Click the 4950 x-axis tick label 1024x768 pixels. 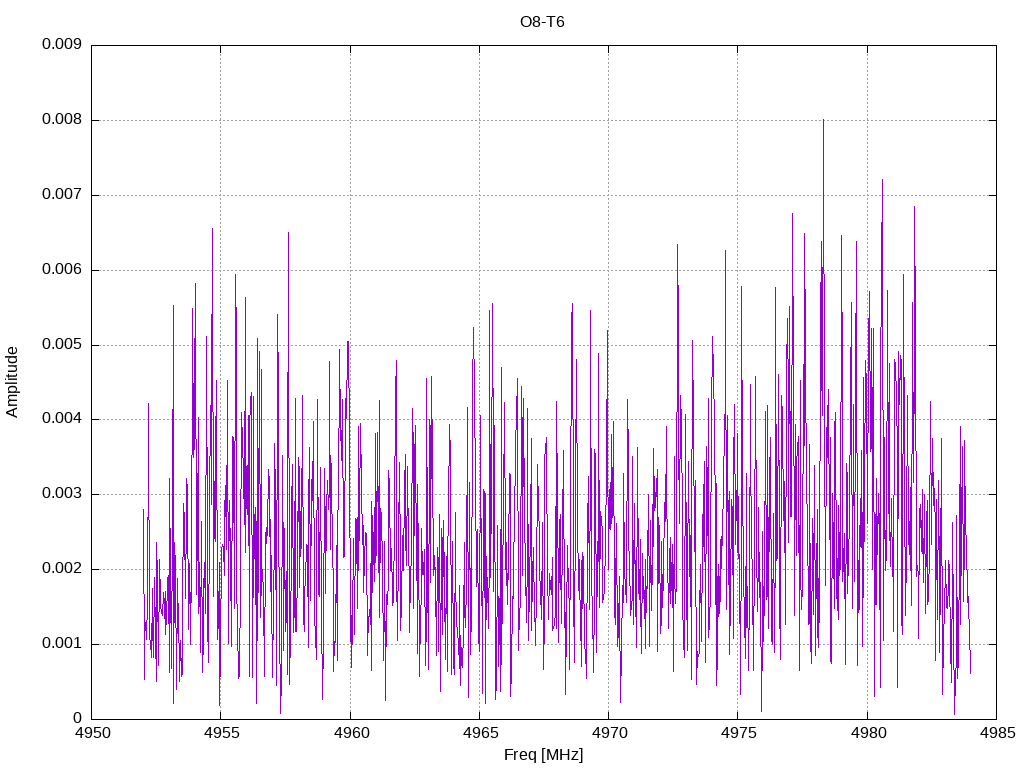92,733
